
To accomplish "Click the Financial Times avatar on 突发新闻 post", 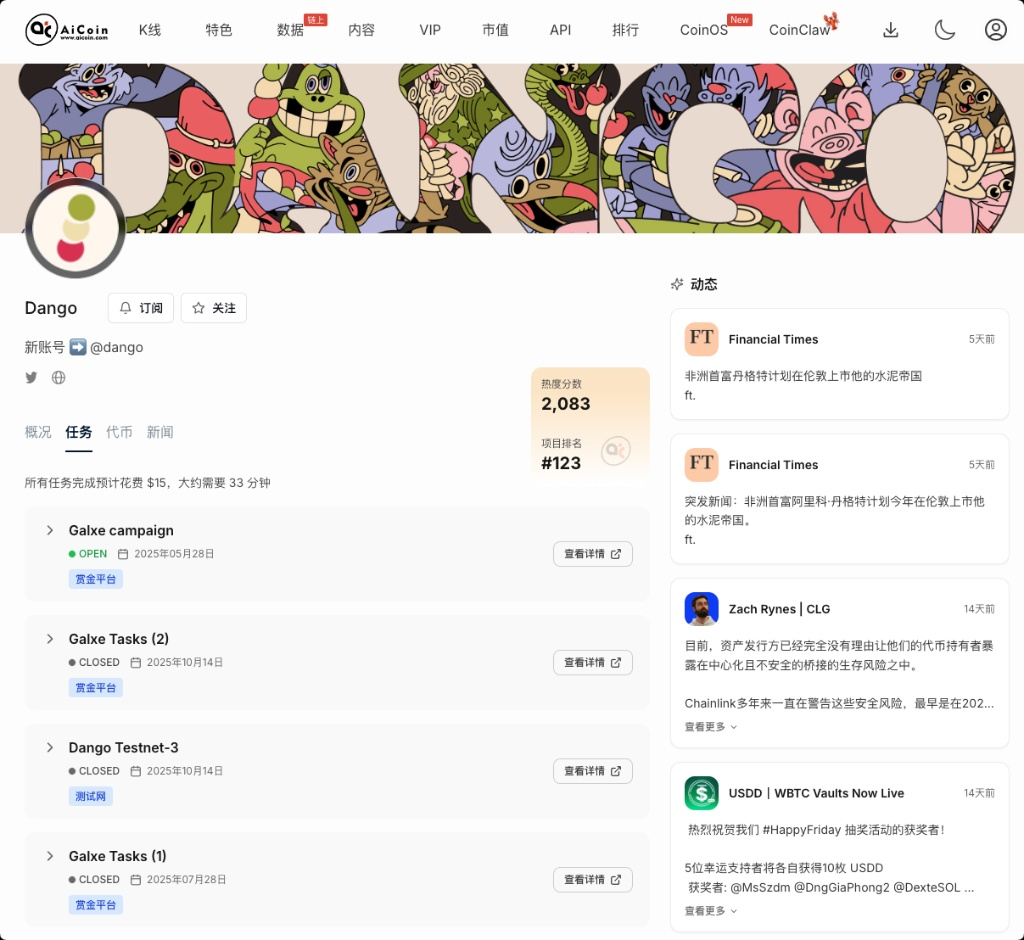I will [x=701, y=464].
